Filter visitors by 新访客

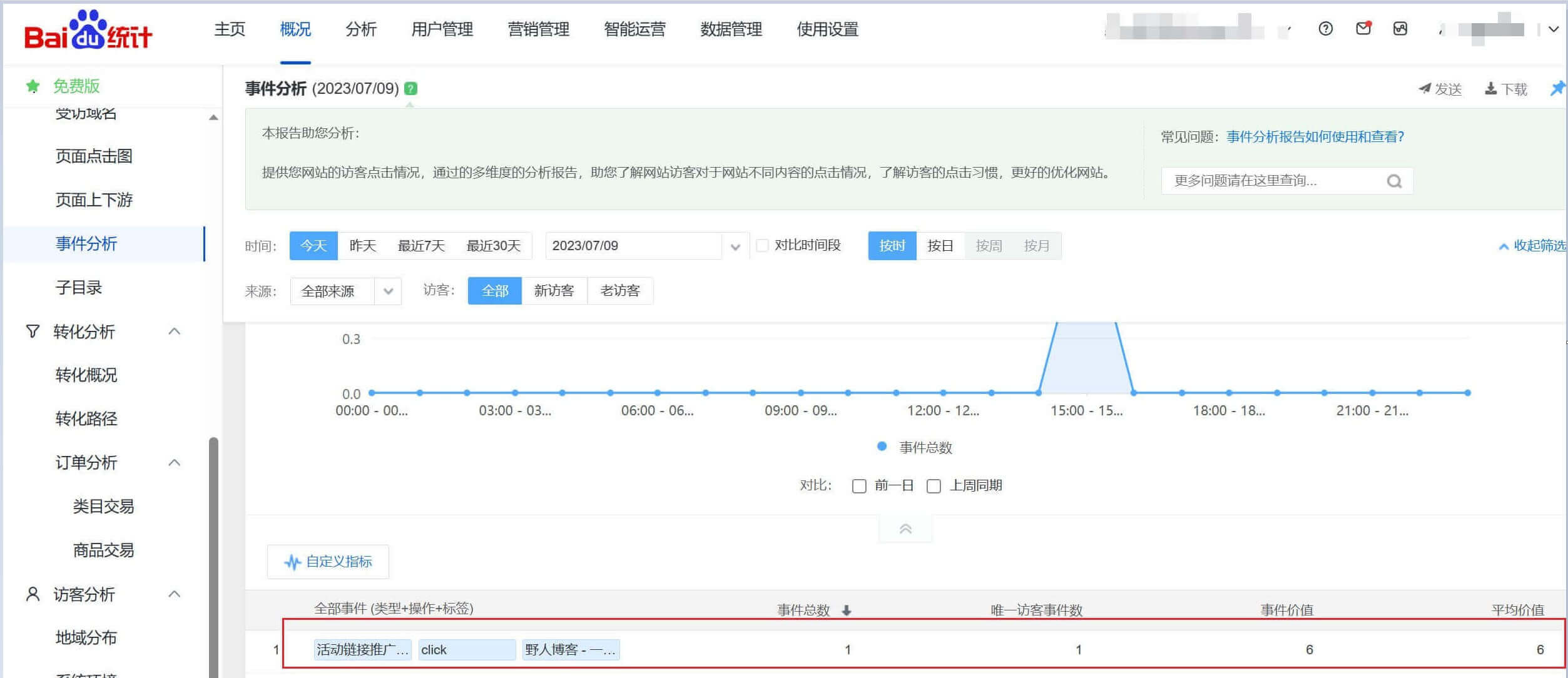coord(554,291)
